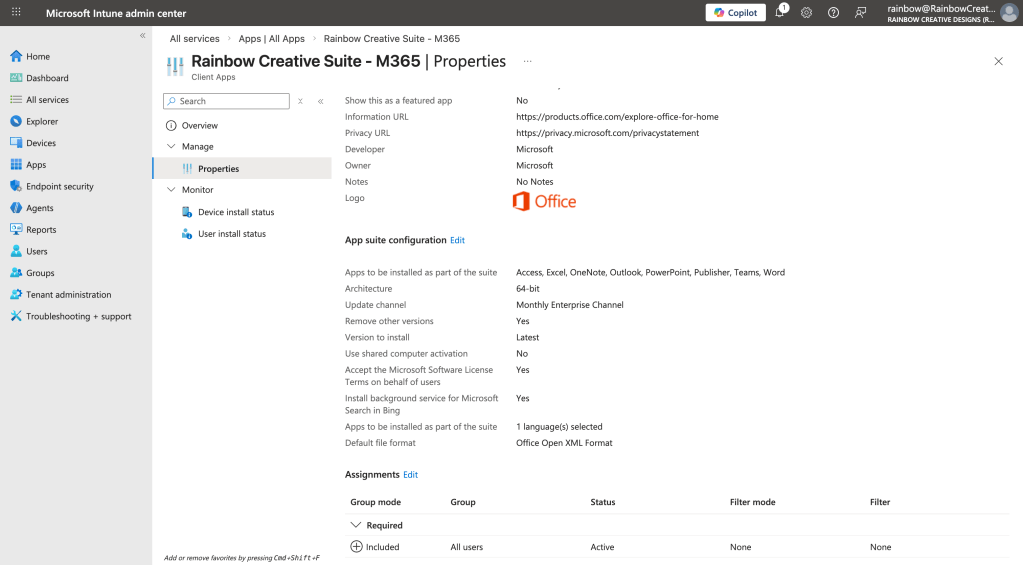
Task: Open the app launcher waffle icon
Action: [x=16, y=13]
